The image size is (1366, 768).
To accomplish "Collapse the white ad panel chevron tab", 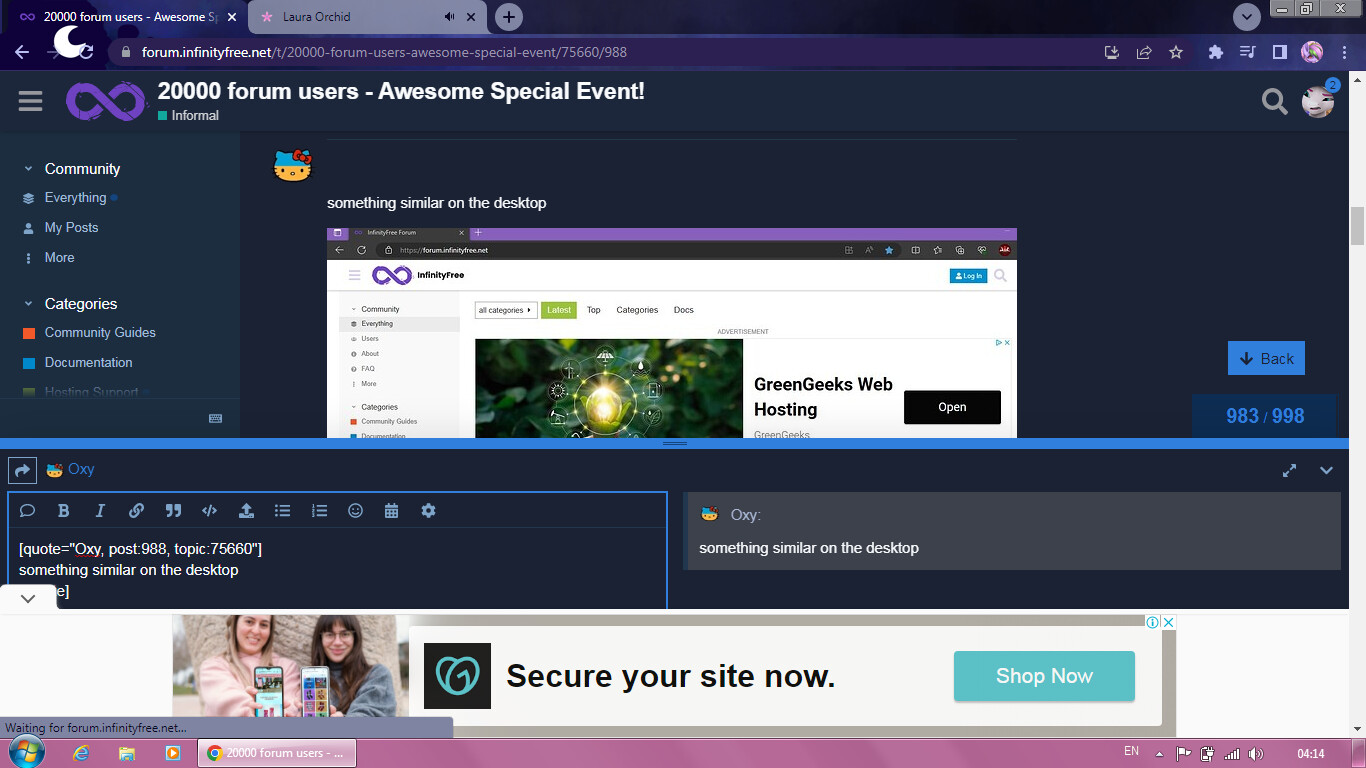I will click(x=28, y=598).
